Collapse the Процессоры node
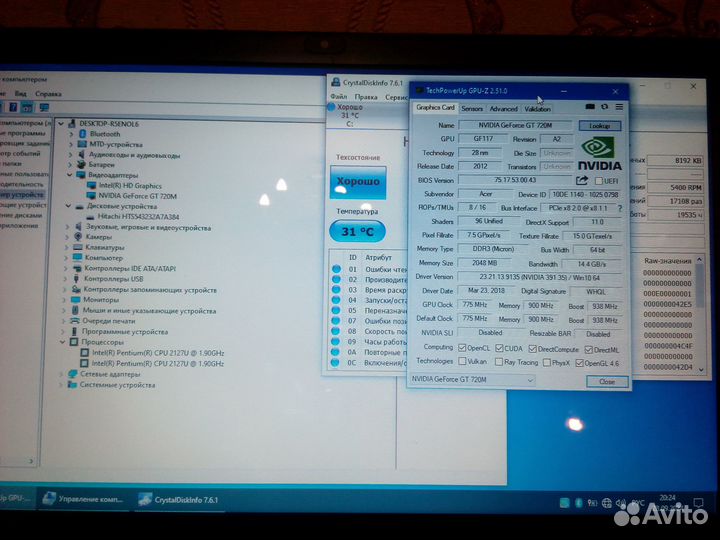720x540 pixels. click(63, 342)
